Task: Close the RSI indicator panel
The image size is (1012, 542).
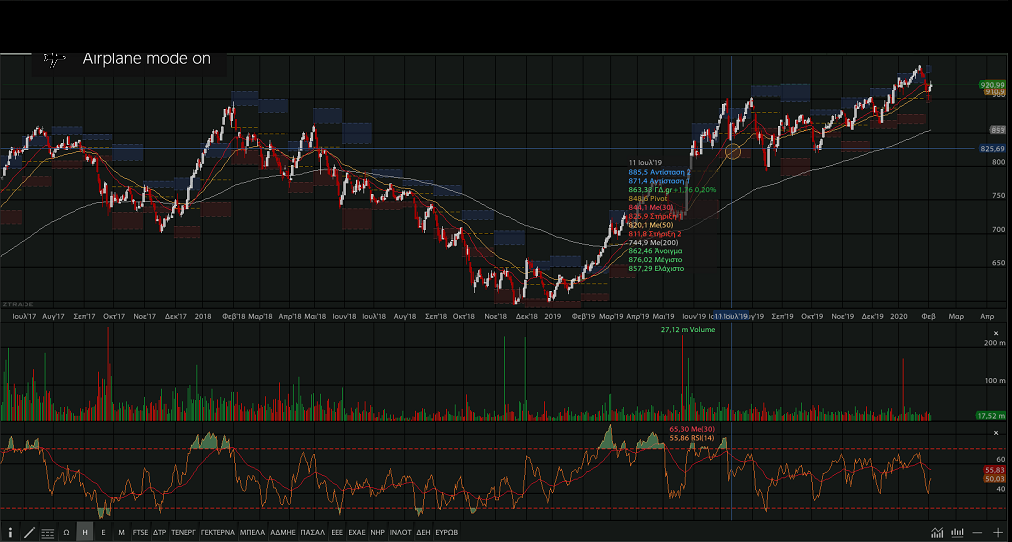Action: 995,432
